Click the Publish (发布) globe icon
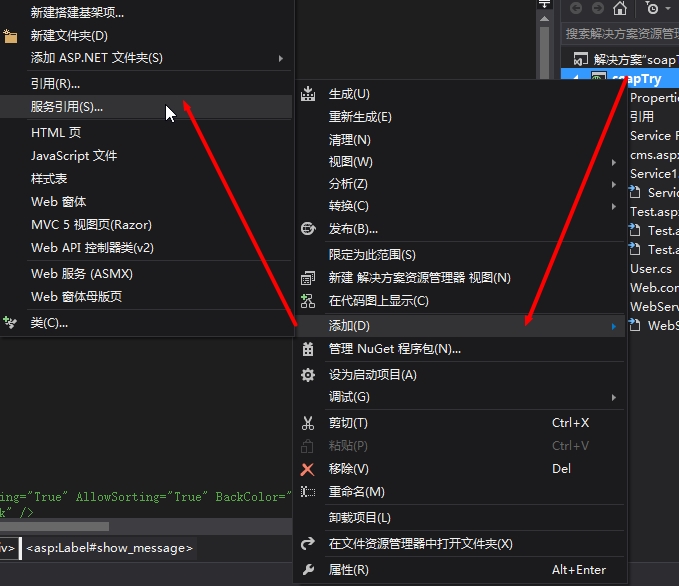679x586 pixels. click(x=308, y=228)
